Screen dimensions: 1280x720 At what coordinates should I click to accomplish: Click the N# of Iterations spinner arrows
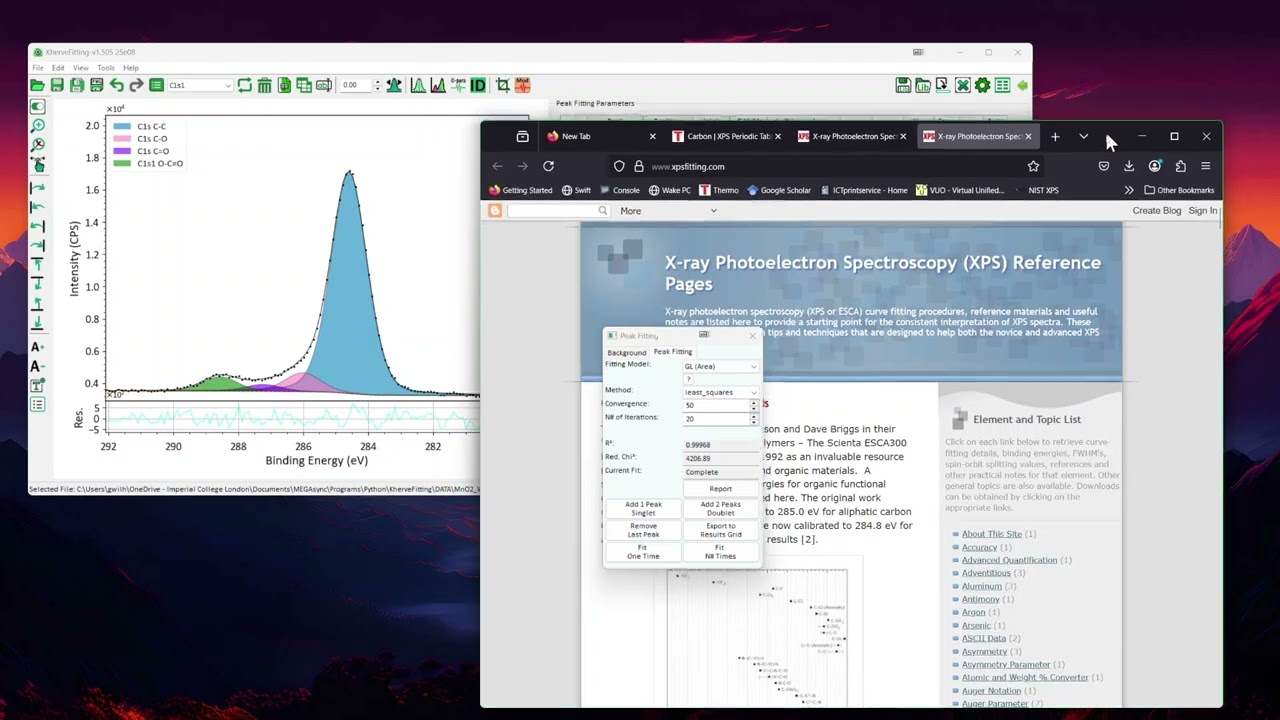coord(753,419)
